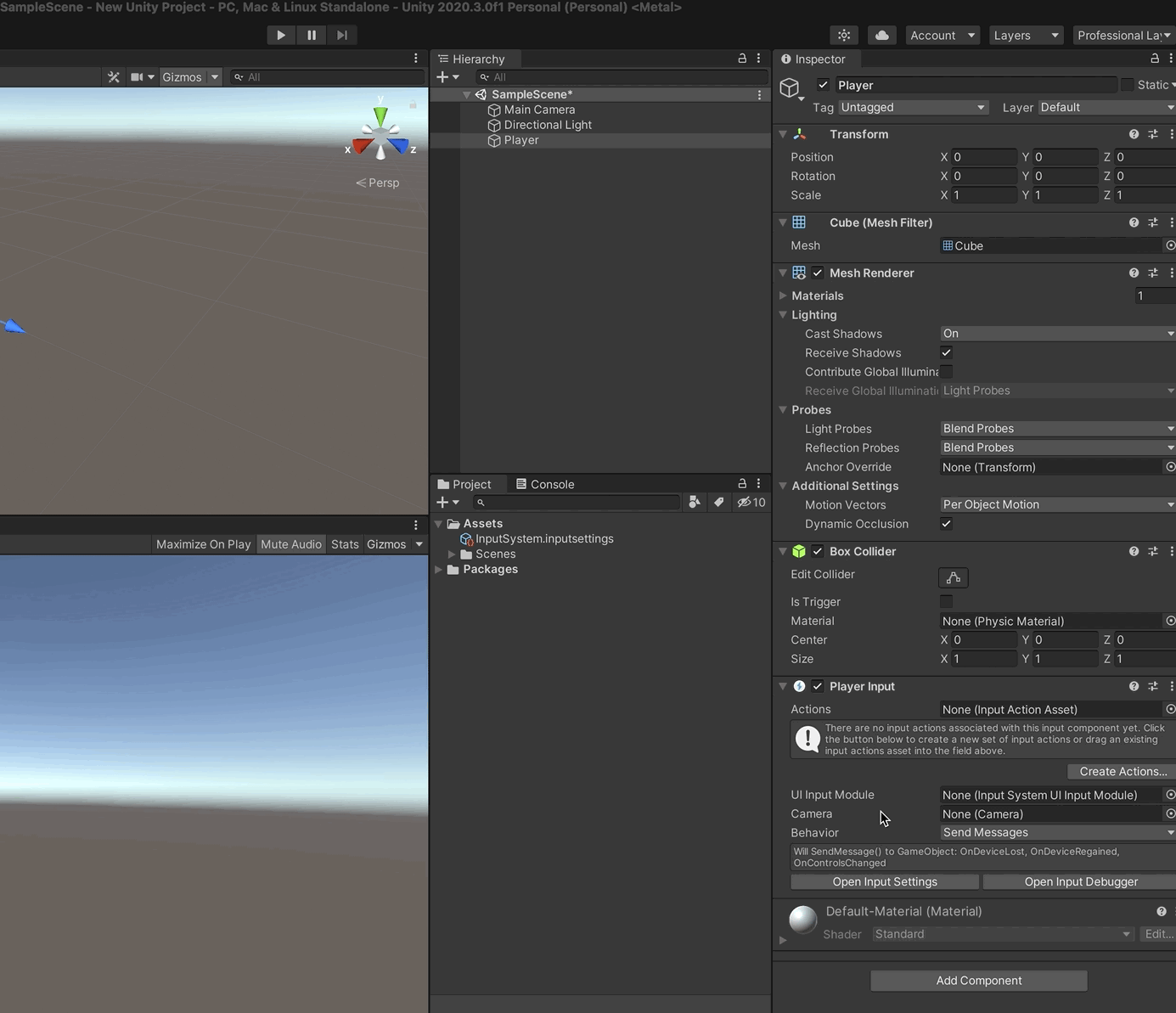The width and height of the screenshot is (1176, 1013).
Task: Click the Pause button in toolbar
Action: (312, 35)
